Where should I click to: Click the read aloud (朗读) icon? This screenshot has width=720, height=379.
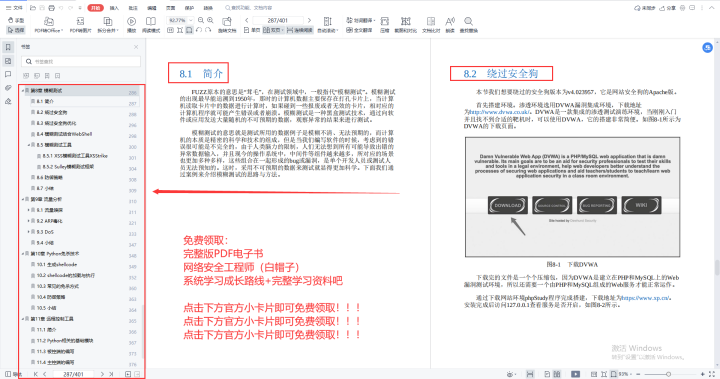pos(450,25)
